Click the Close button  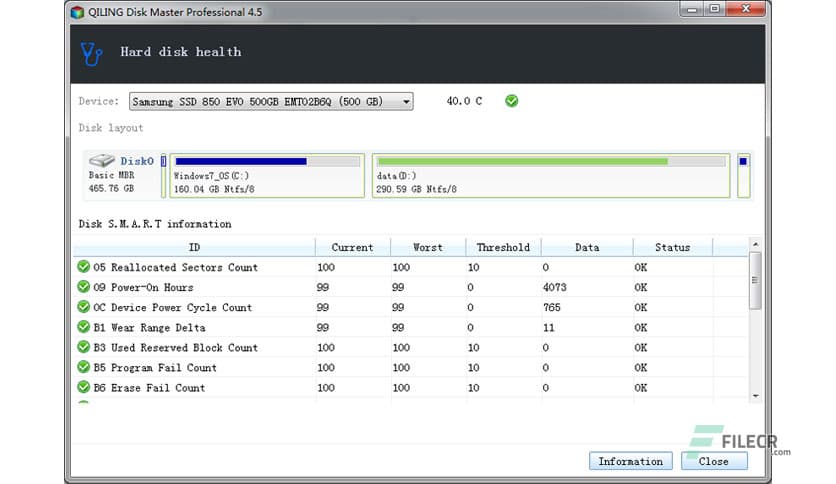[714, 461]
